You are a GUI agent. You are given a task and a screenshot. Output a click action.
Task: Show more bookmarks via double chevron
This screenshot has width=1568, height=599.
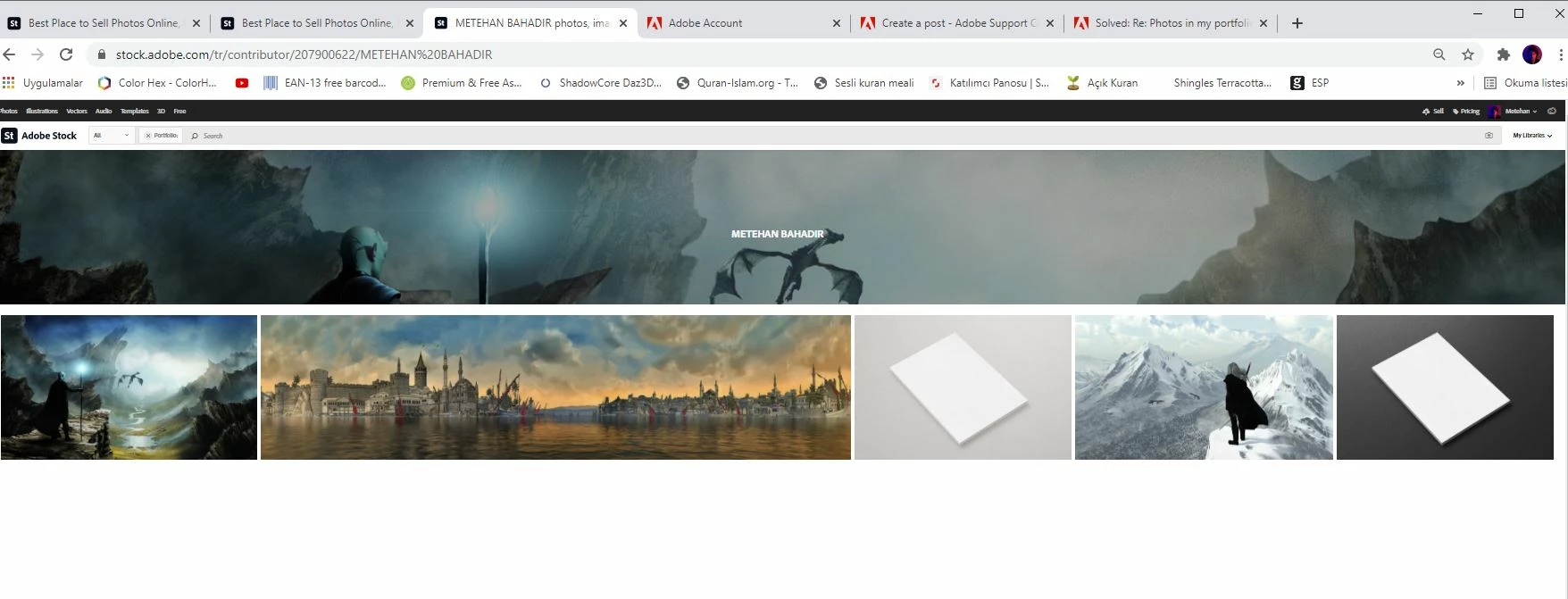[x=1461, y=83]
